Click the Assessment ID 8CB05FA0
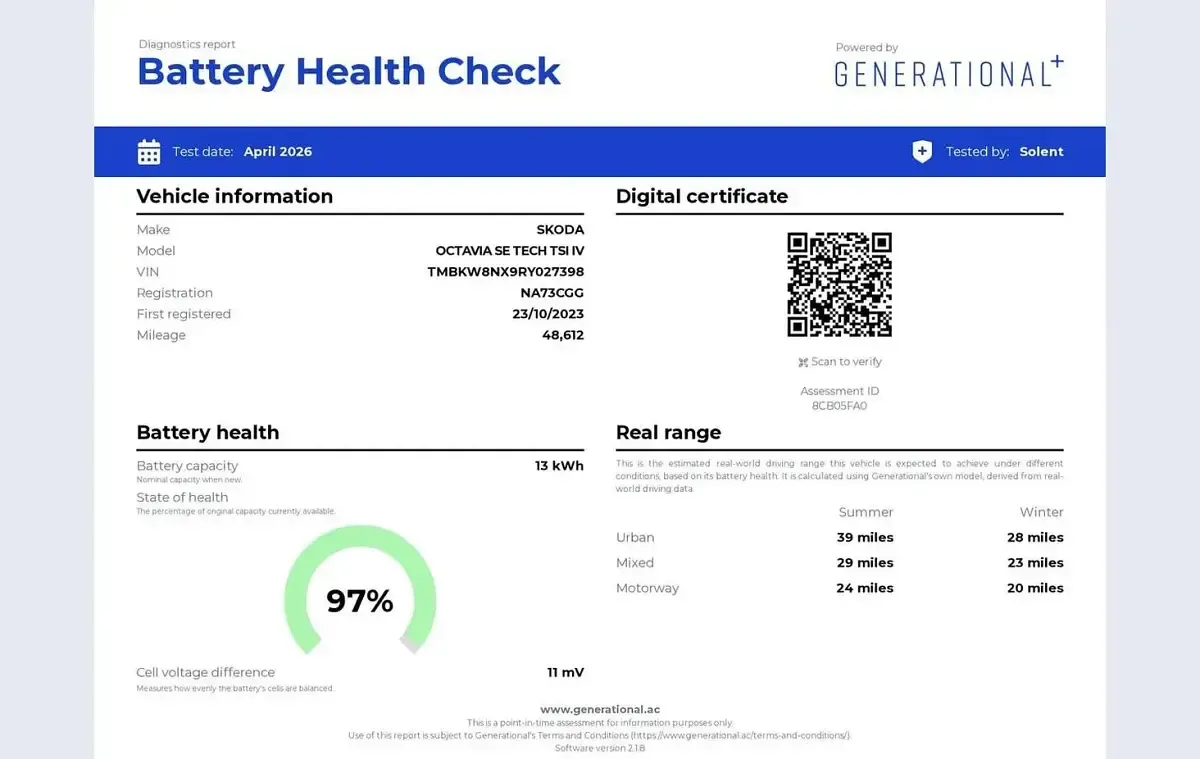 839,406
